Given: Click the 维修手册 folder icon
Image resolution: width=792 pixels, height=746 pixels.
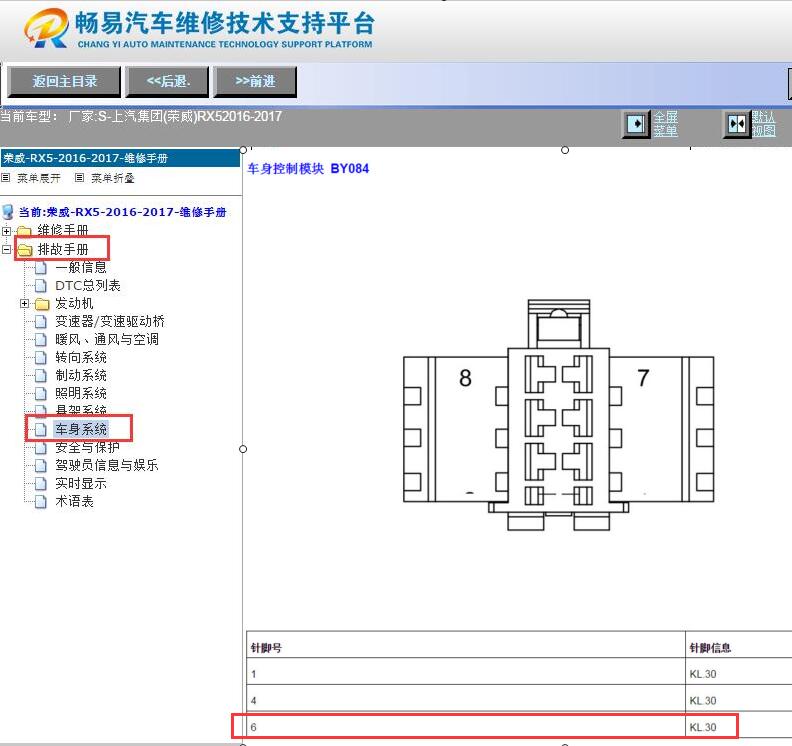Looking at the screenshot, I should click(24, 231).
